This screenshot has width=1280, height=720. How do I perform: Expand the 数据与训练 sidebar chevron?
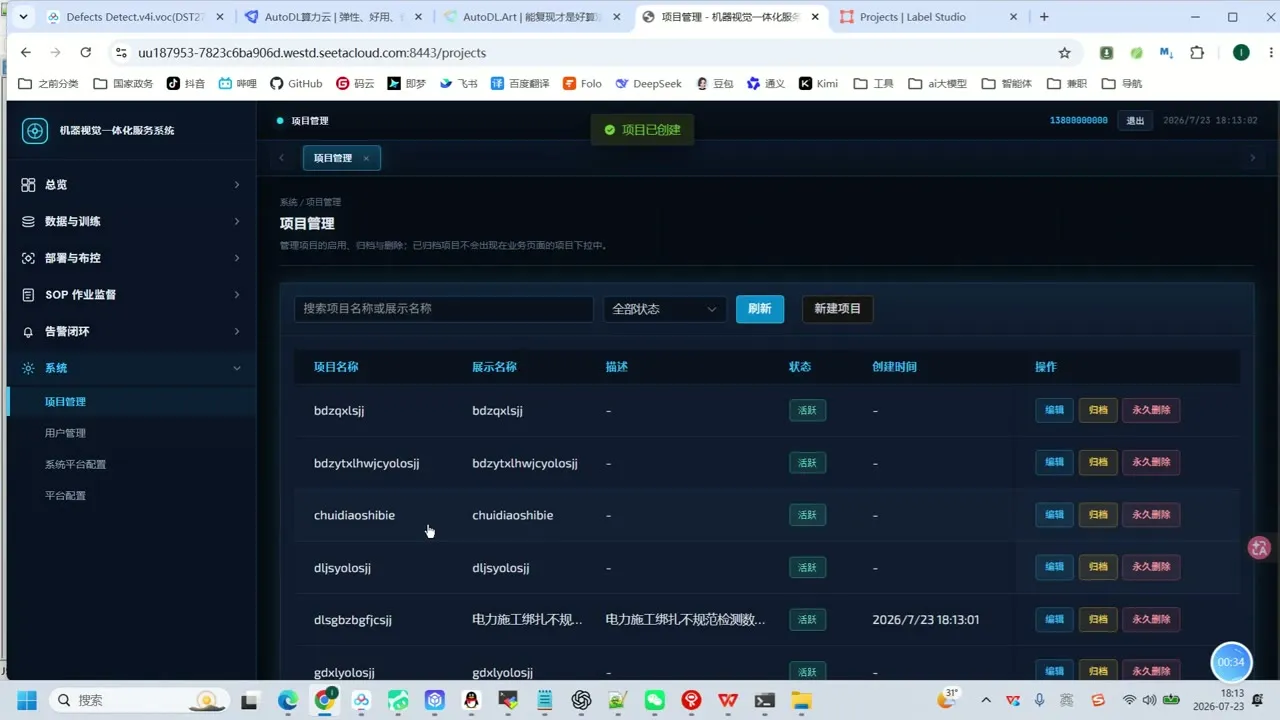(x=237, y=221)
